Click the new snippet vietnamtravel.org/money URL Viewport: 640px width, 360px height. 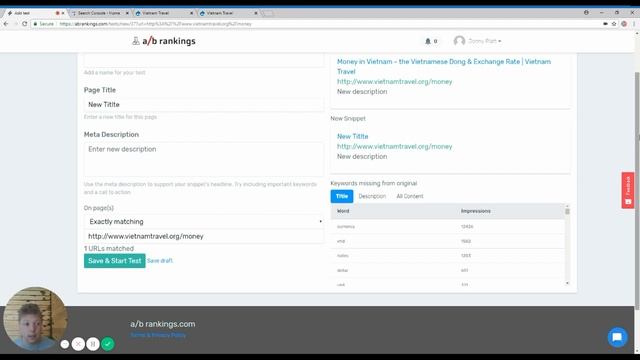click(394, 147)
